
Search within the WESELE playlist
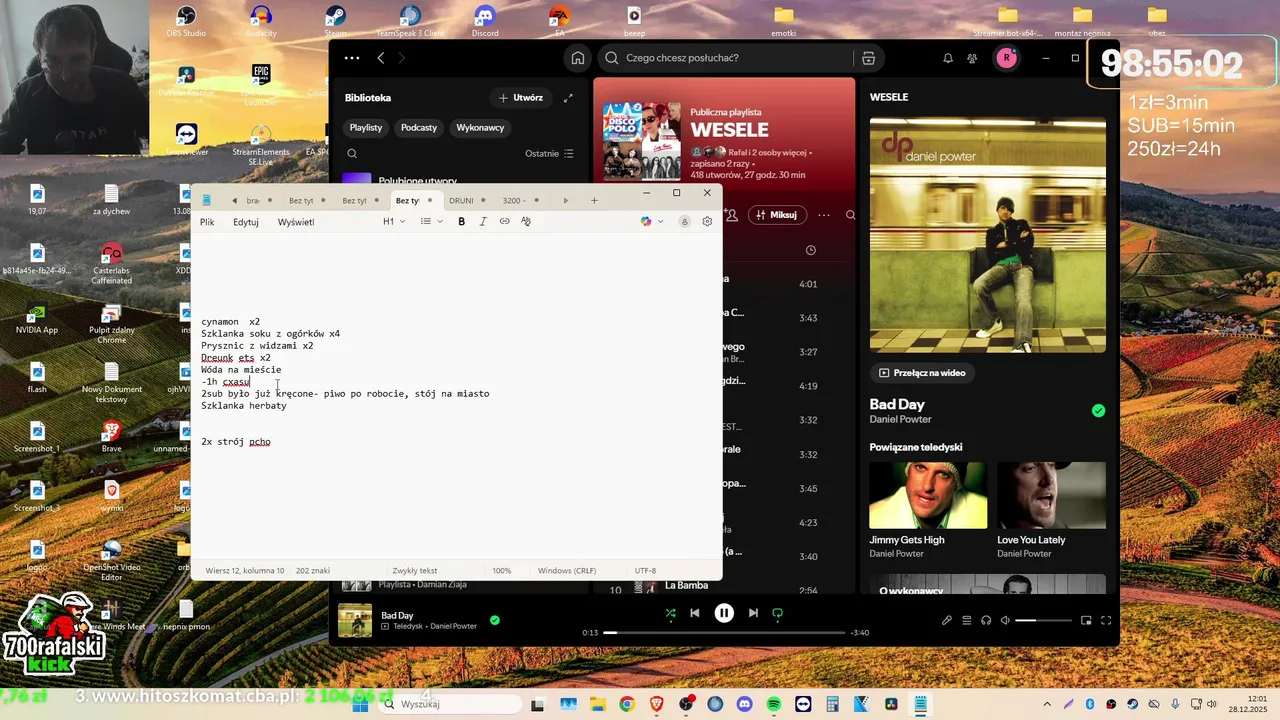click(x=850, y=215)
